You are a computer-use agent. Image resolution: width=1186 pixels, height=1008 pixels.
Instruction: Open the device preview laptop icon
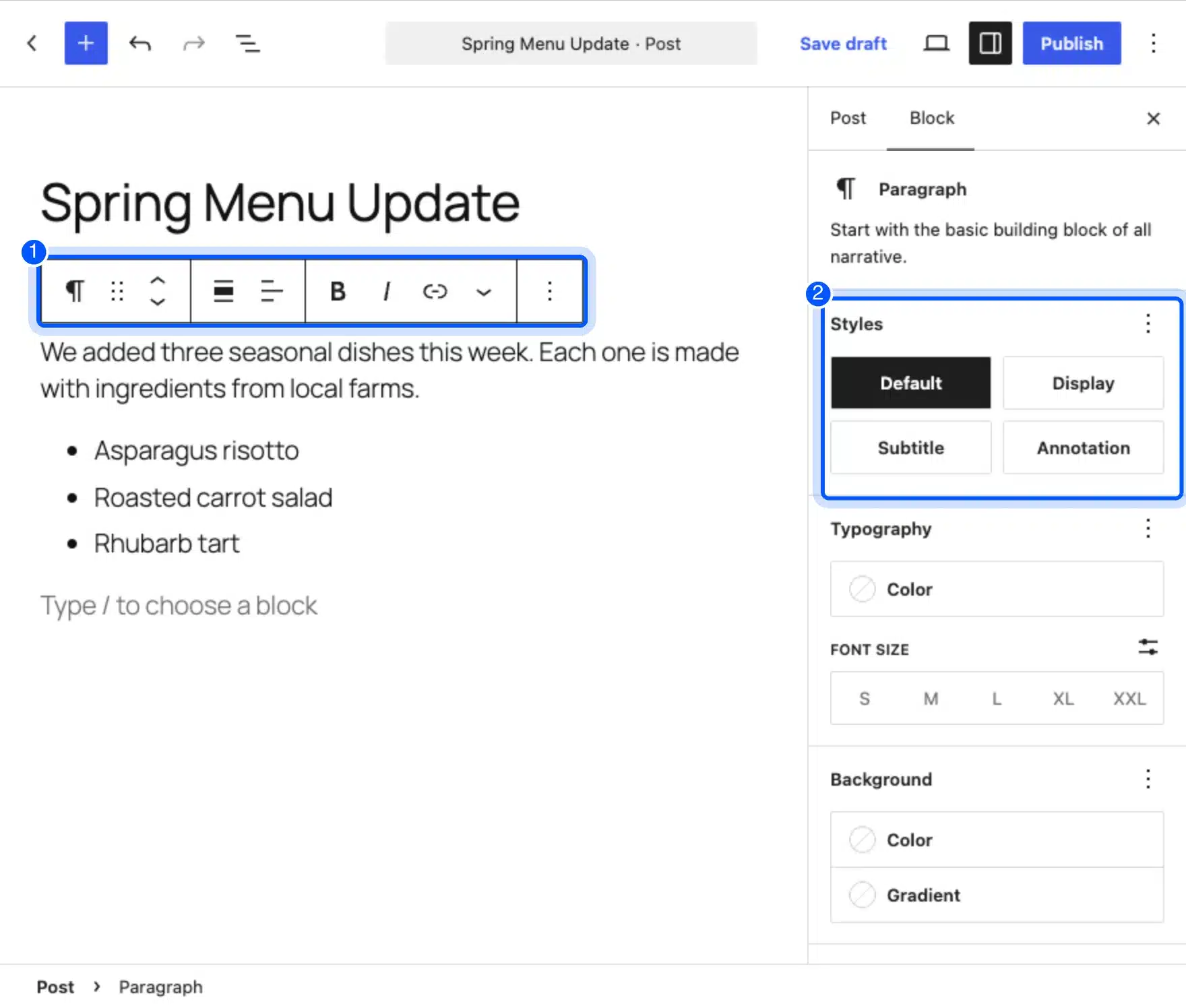click(x=936, y=44)
